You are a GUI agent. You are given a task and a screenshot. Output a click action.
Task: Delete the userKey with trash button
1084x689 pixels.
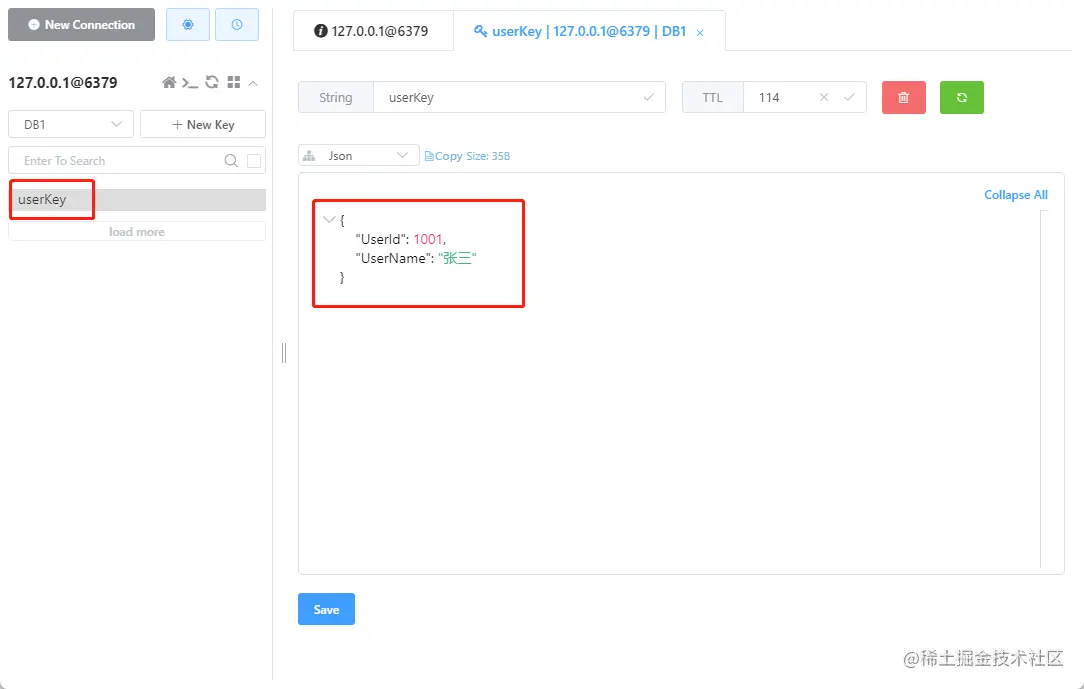coord(904,97)
